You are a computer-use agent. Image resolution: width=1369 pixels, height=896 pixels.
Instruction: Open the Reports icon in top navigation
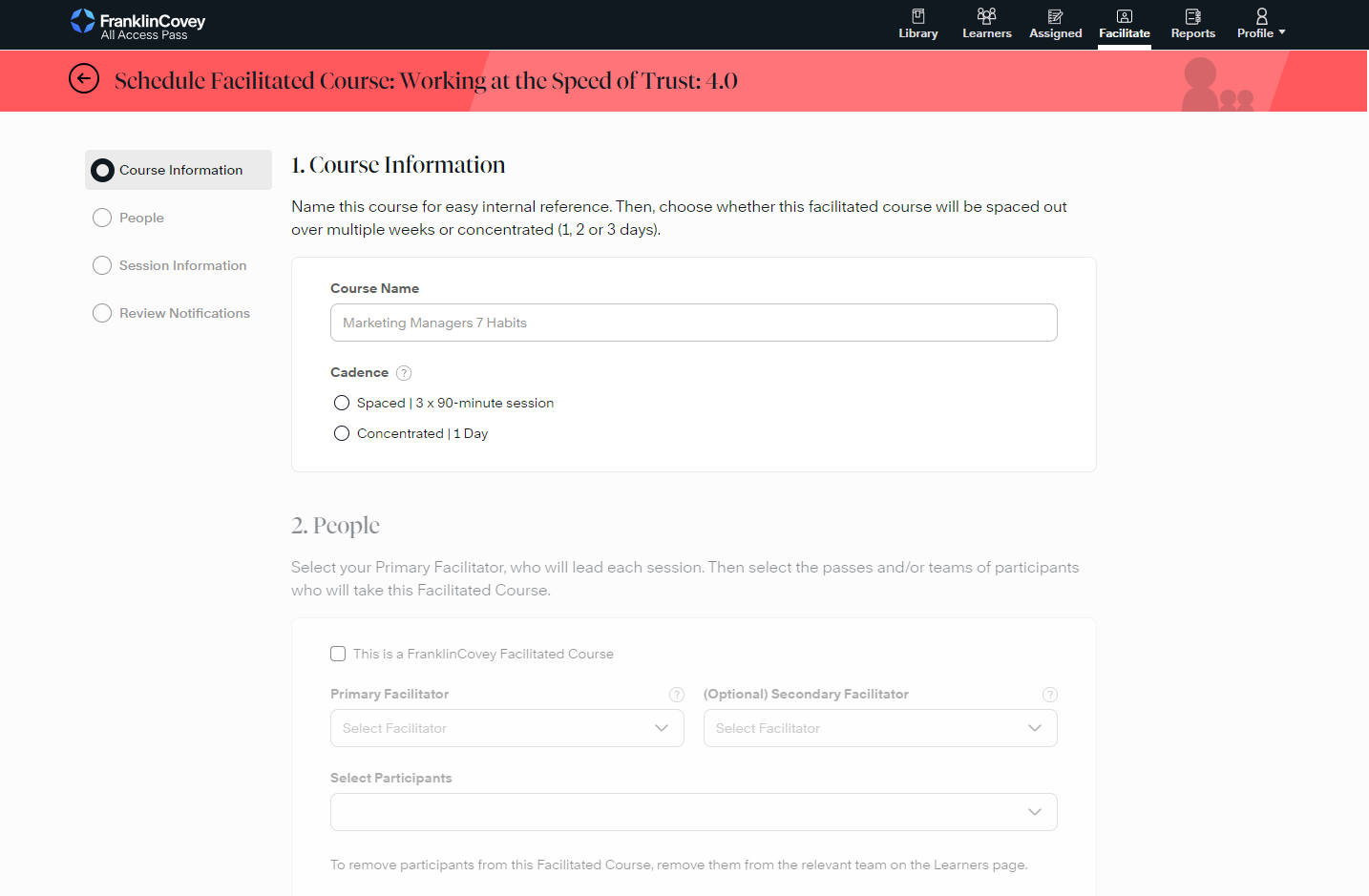point(1192,16)
